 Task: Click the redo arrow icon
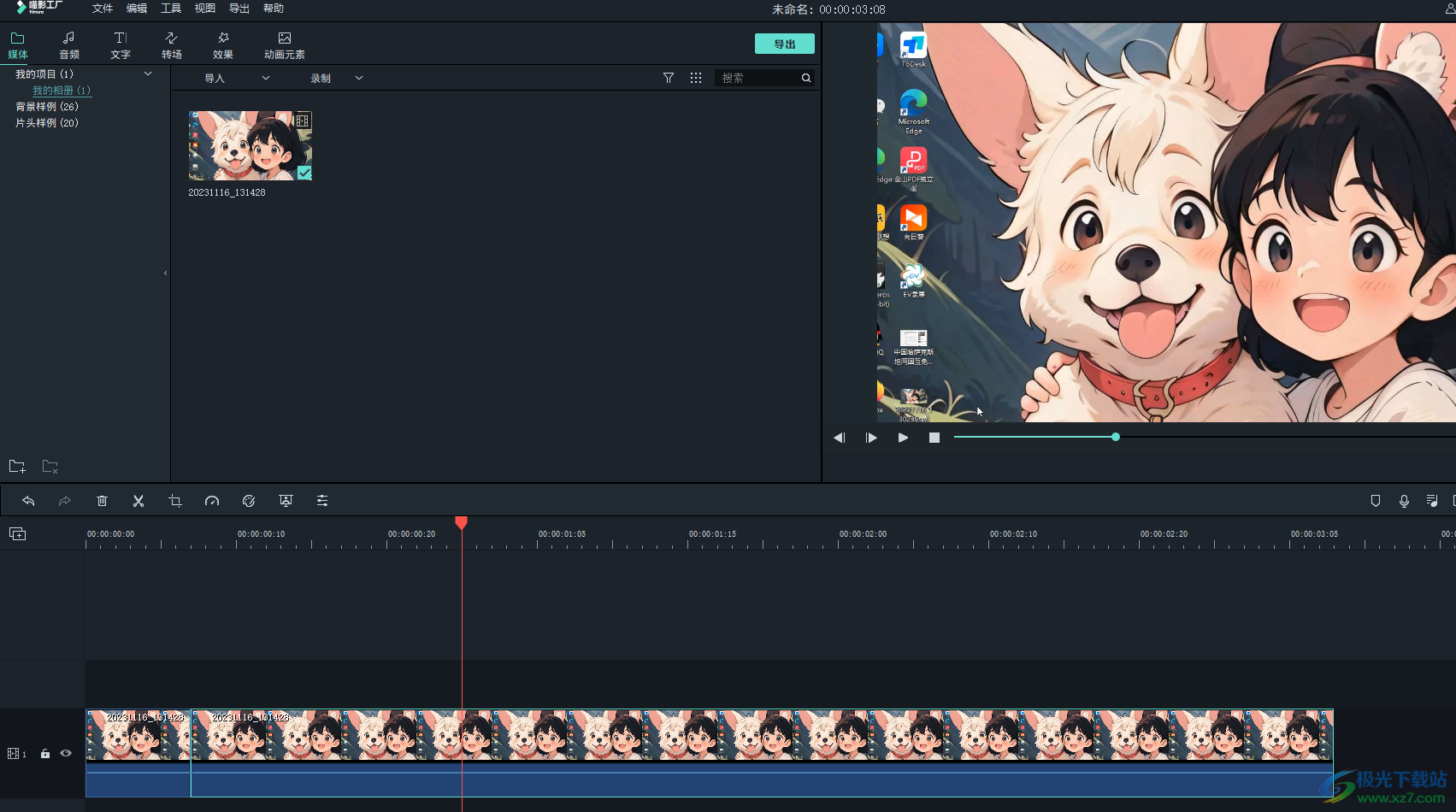[x=65, y=501]
